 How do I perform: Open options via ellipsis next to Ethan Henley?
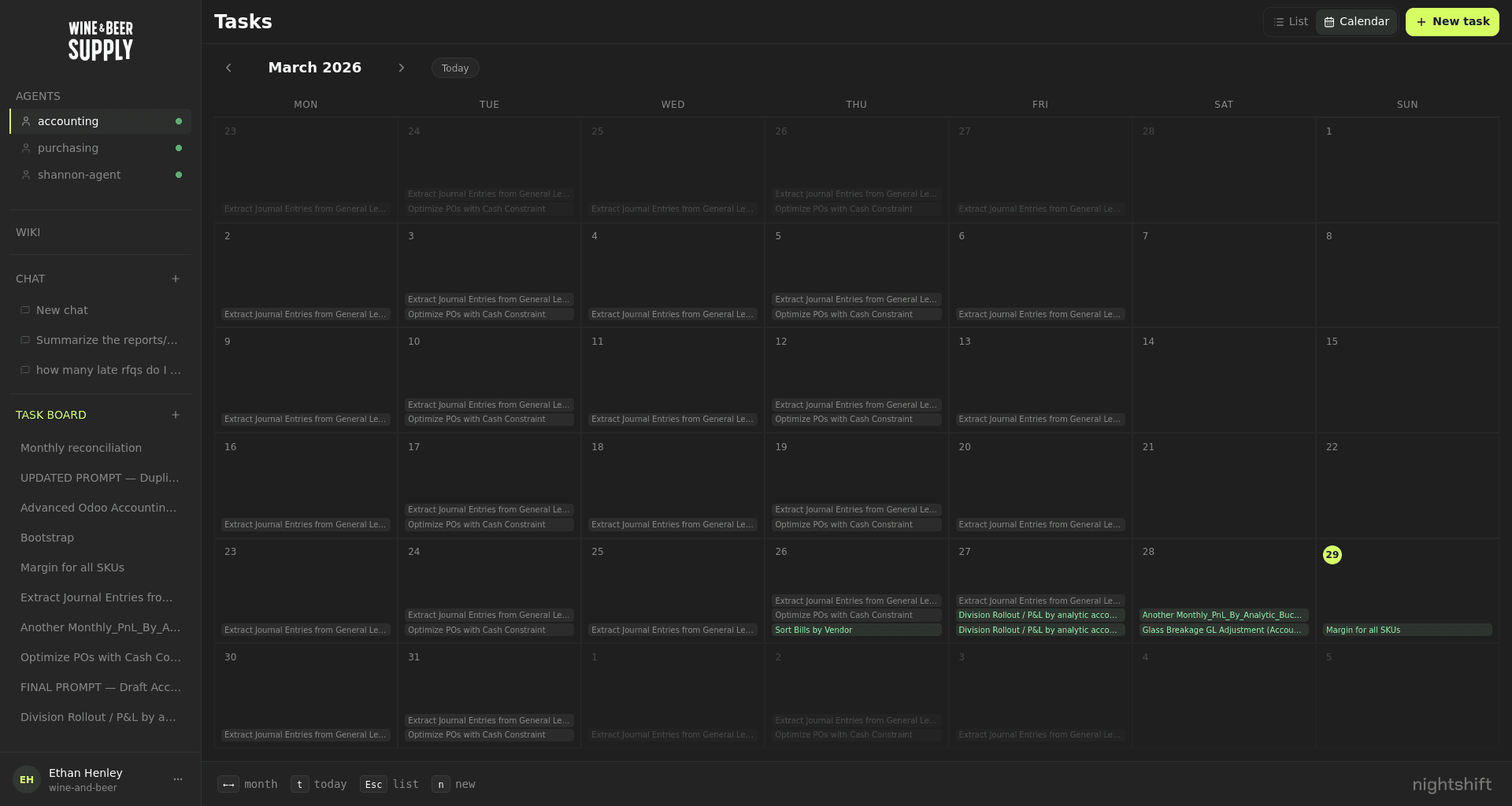[177, 778]
